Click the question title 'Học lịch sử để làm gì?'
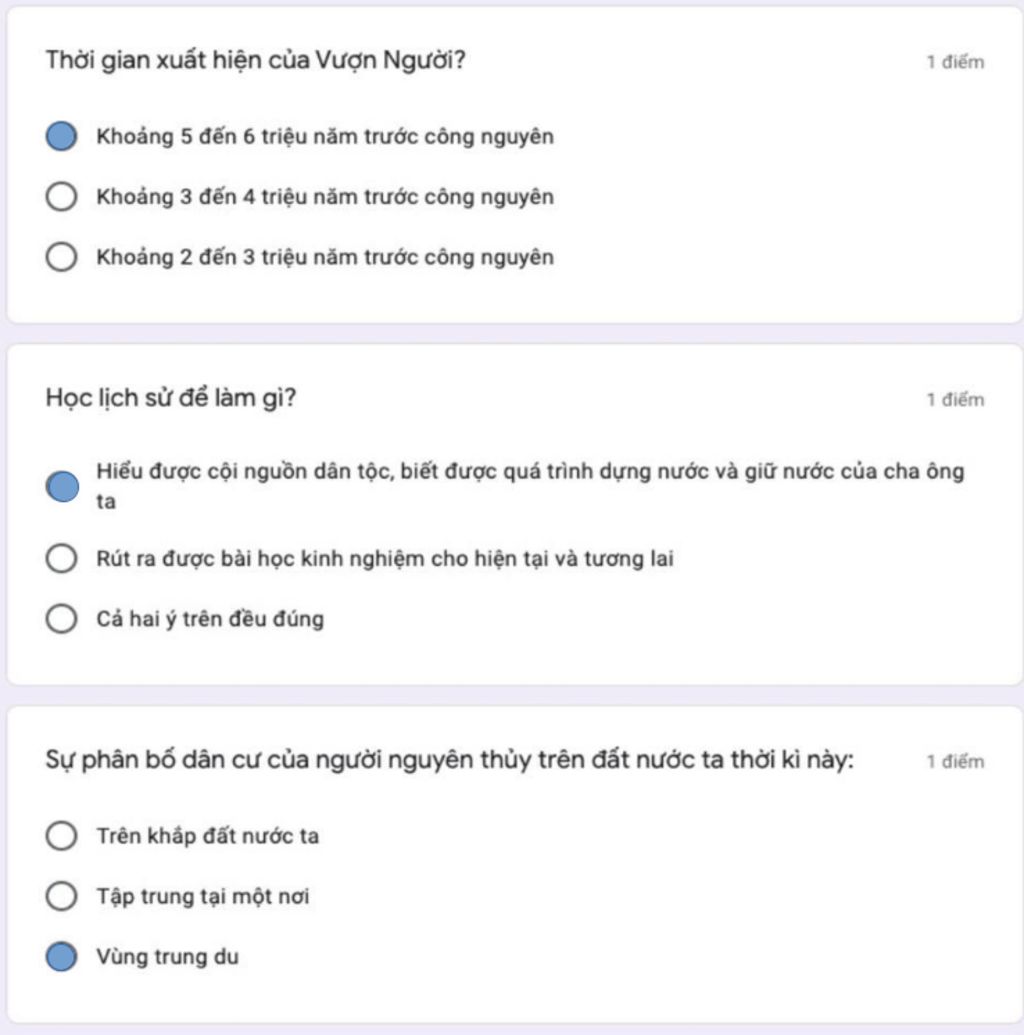This screenshot has height=1035, width=1024. click(171, 398)
